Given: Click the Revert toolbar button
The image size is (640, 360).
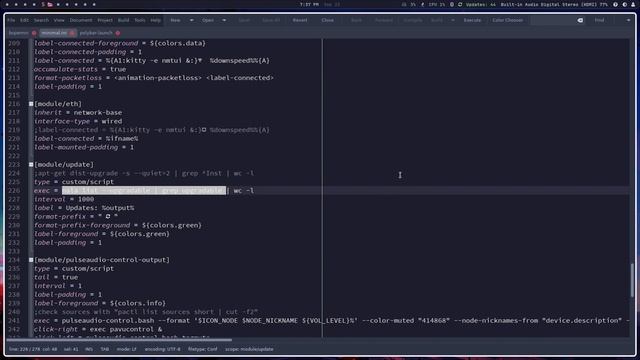Looking at the screenshot, I should 300,20.
